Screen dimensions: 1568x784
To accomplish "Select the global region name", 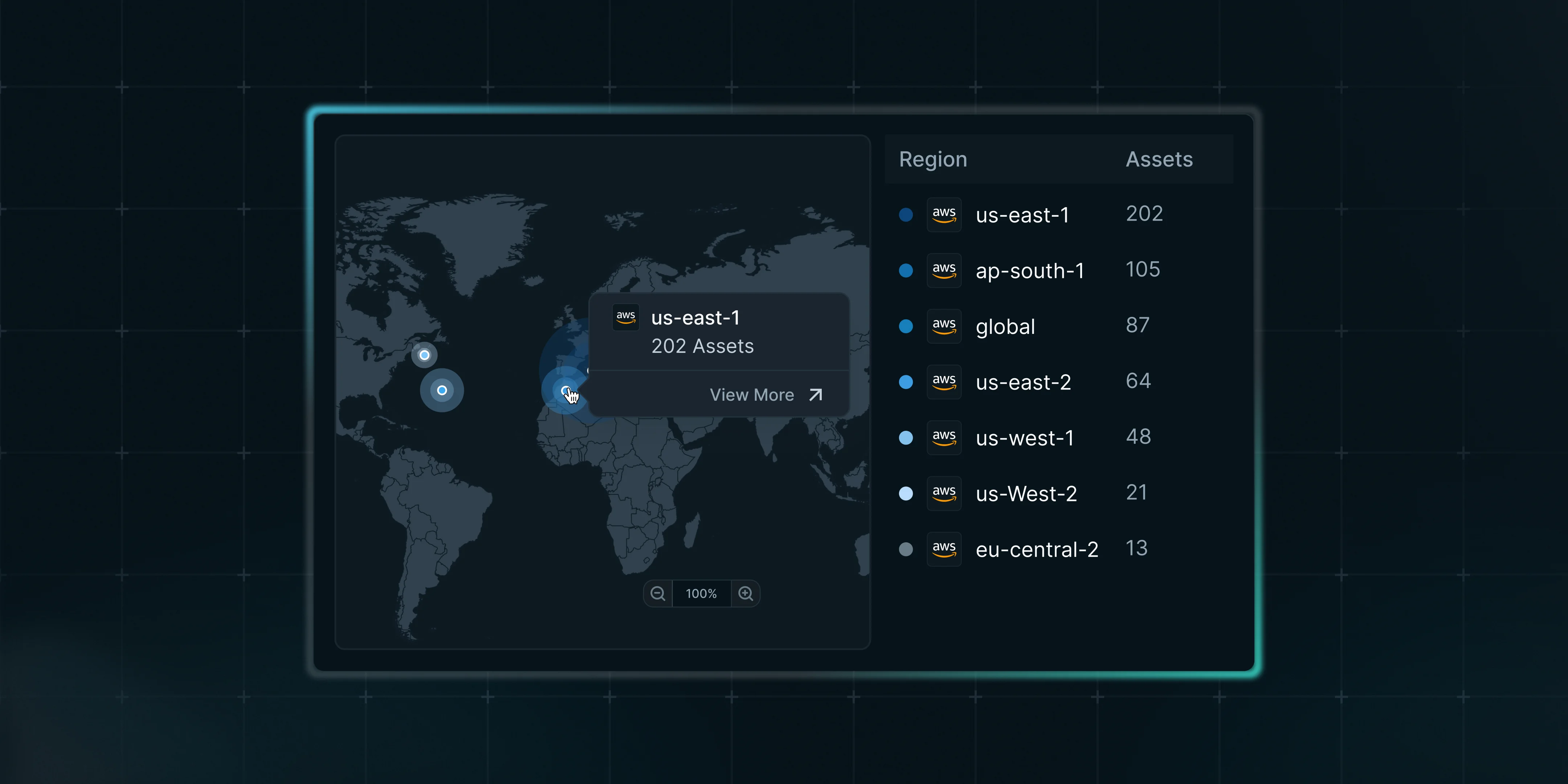I will [1005, 327].
